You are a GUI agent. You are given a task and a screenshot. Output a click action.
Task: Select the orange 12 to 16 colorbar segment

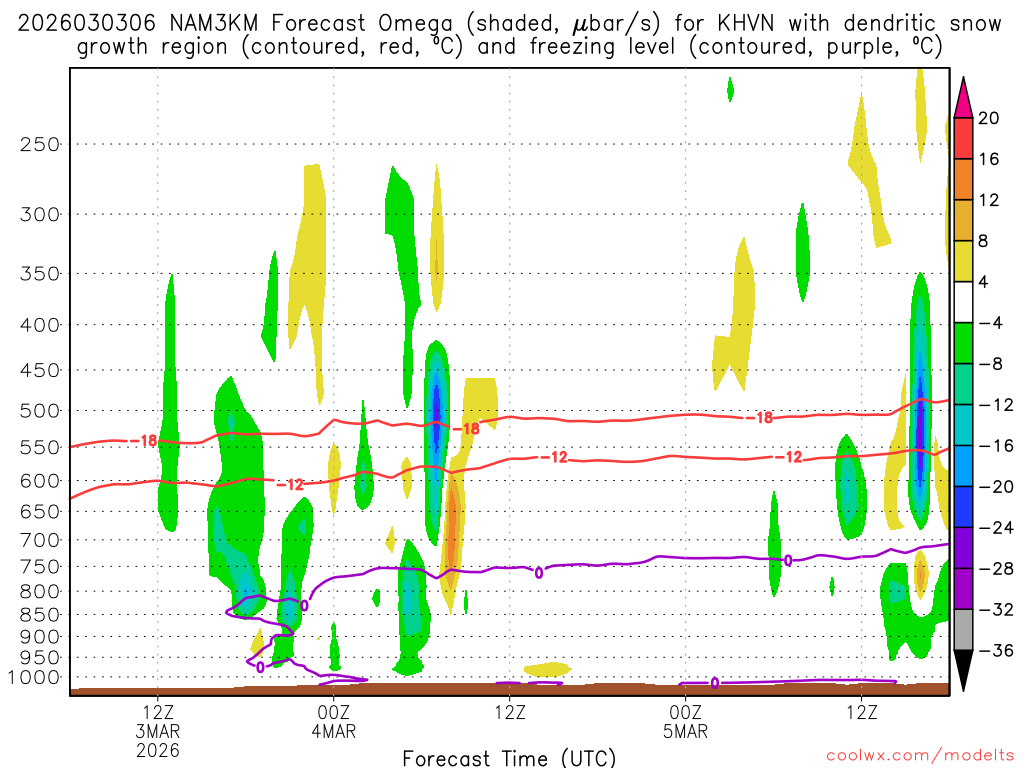[x=963, y=180]
